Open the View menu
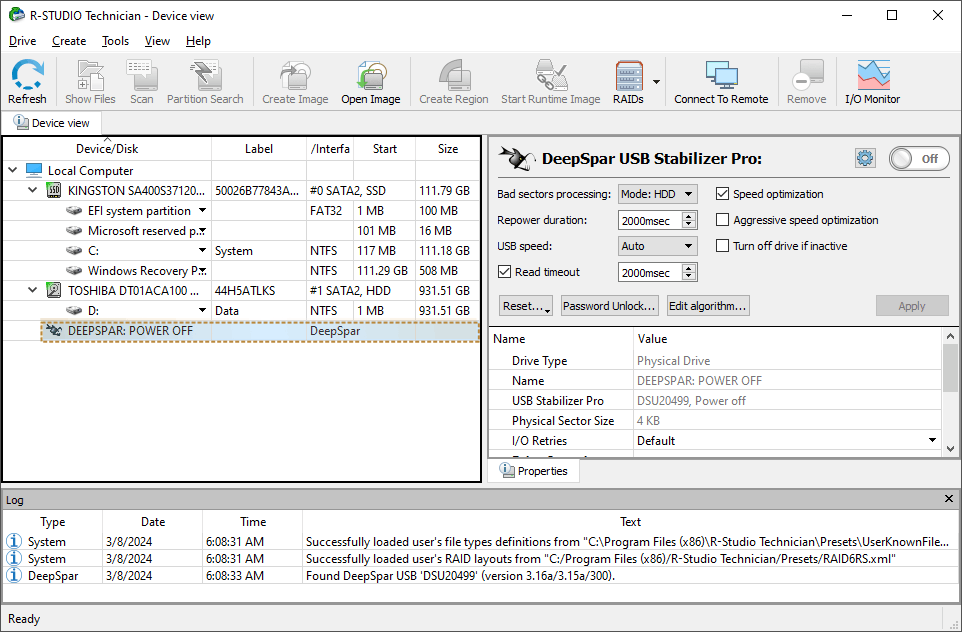Image resolution: width=962 pixels, height=632 pixels. tap(157, 41)
